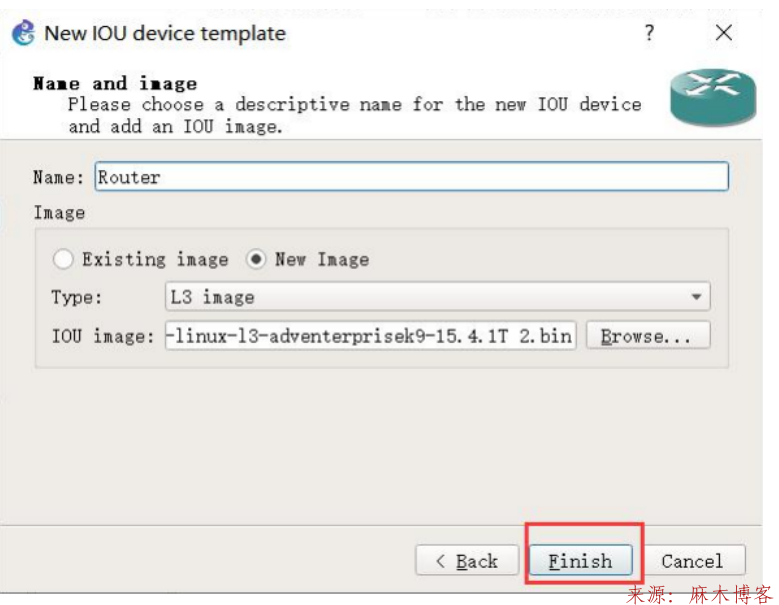Click the router icon in the header
Screen dimensions: 779x605
(712, 97)
